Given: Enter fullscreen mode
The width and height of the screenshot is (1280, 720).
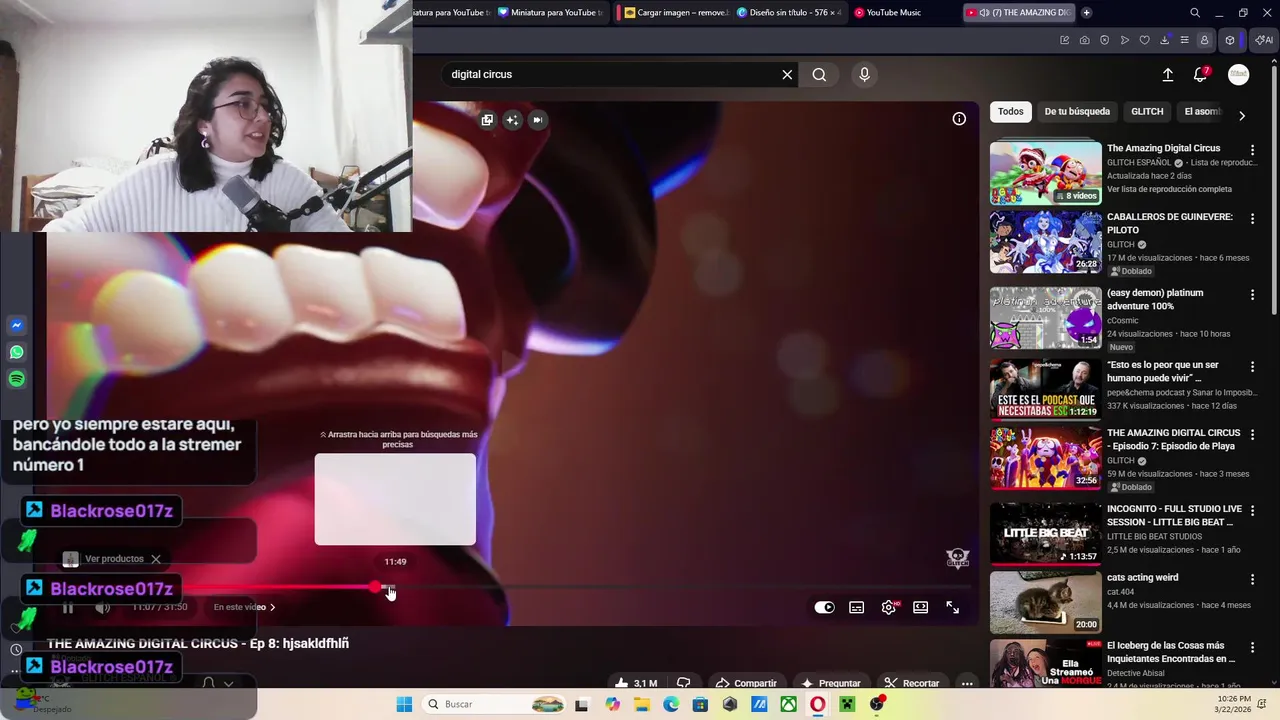Looking at the screenshot, I should click(x=953, y=607).
